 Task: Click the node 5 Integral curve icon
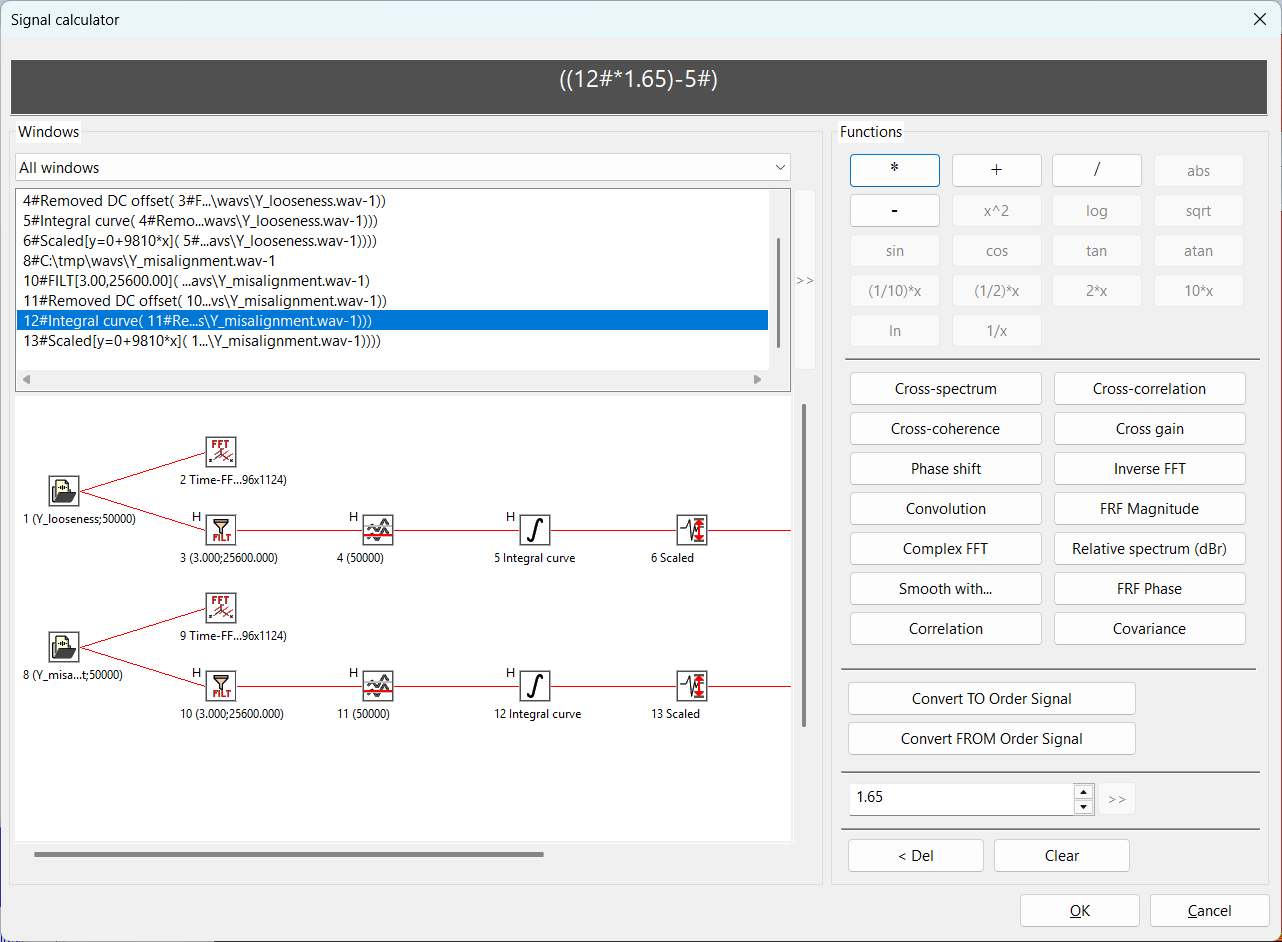(535, 530)
